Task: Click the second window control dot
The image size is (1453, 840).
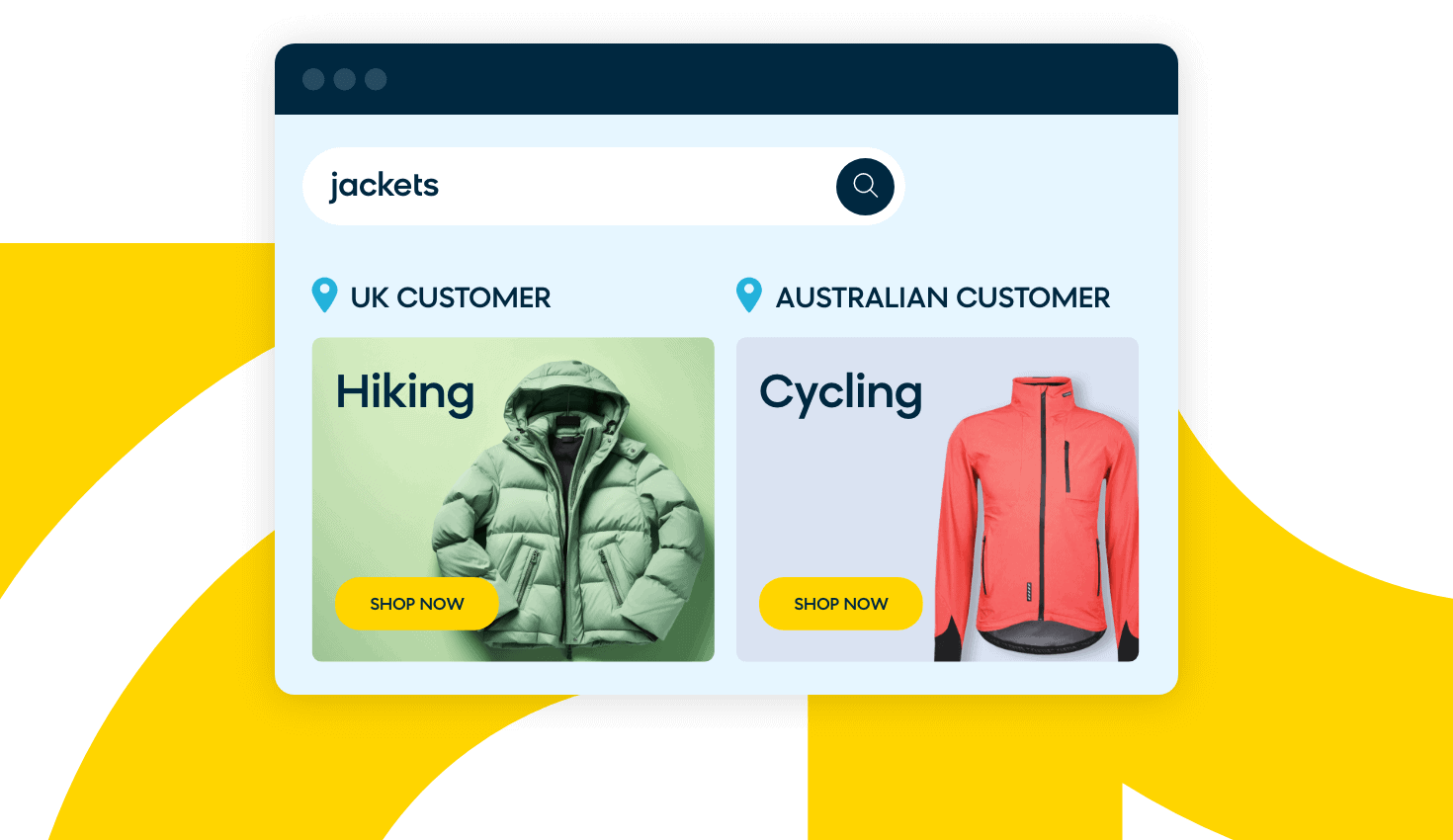Action: (345, 79)
